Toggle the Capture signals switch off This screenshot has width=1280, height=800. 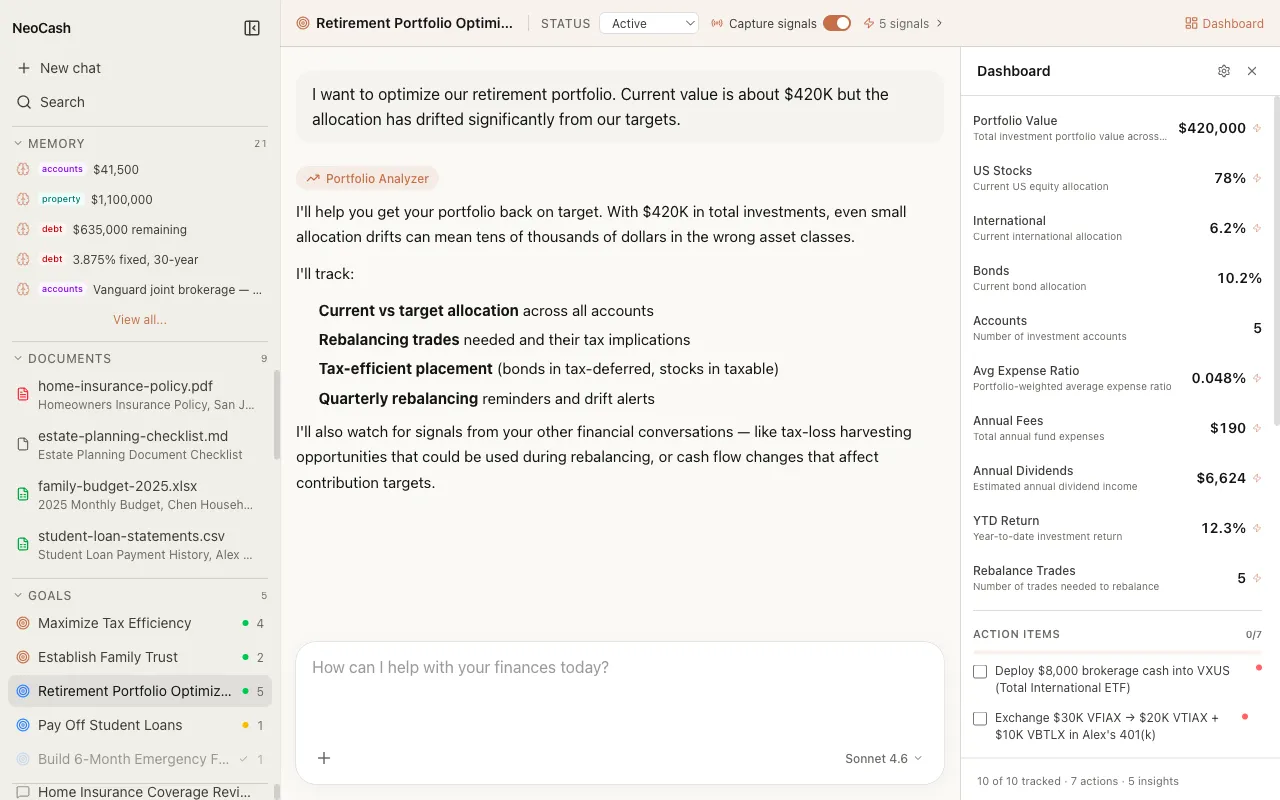837,22
